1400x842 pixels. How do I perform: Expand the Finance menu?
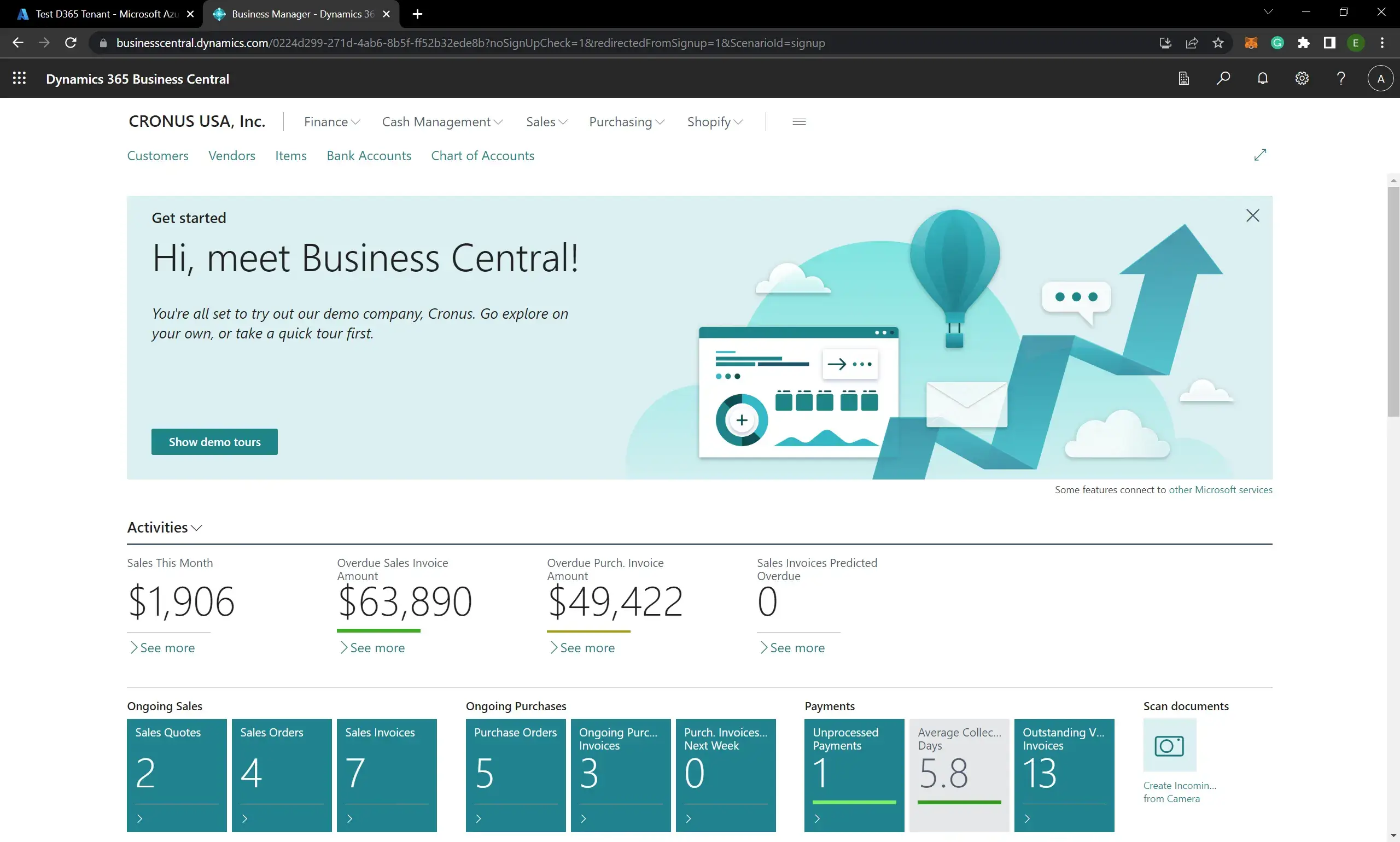point(332,121)
